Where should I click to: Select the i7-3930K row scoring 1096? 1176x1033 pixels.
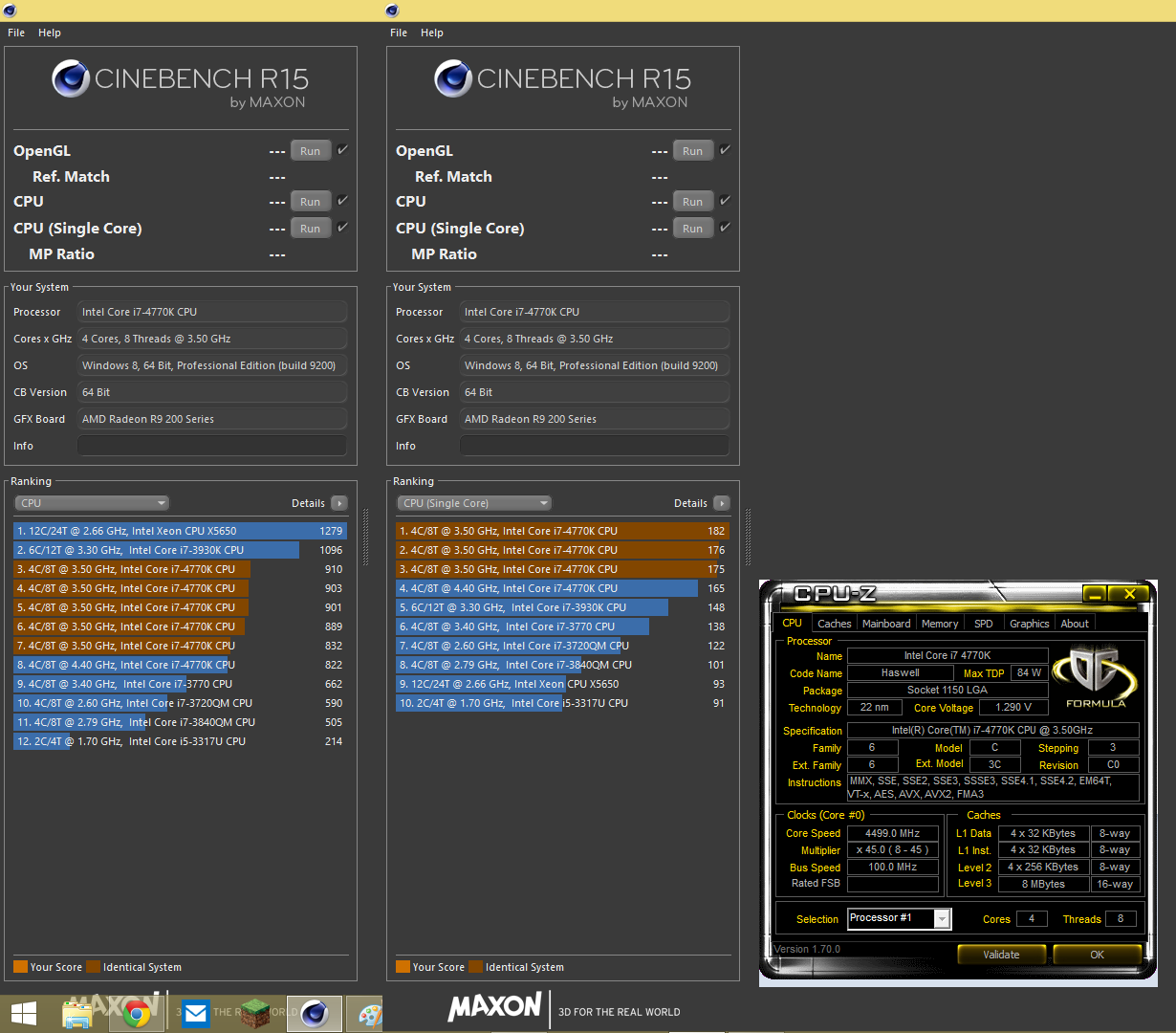coord(180,550)
